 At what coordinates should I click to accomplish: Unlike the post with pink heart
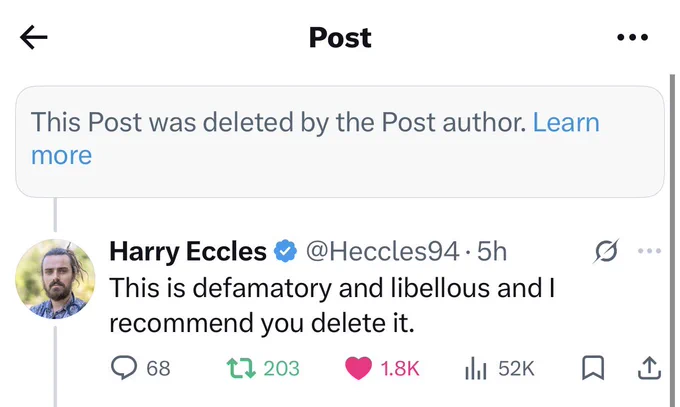[x=358, y=368]
